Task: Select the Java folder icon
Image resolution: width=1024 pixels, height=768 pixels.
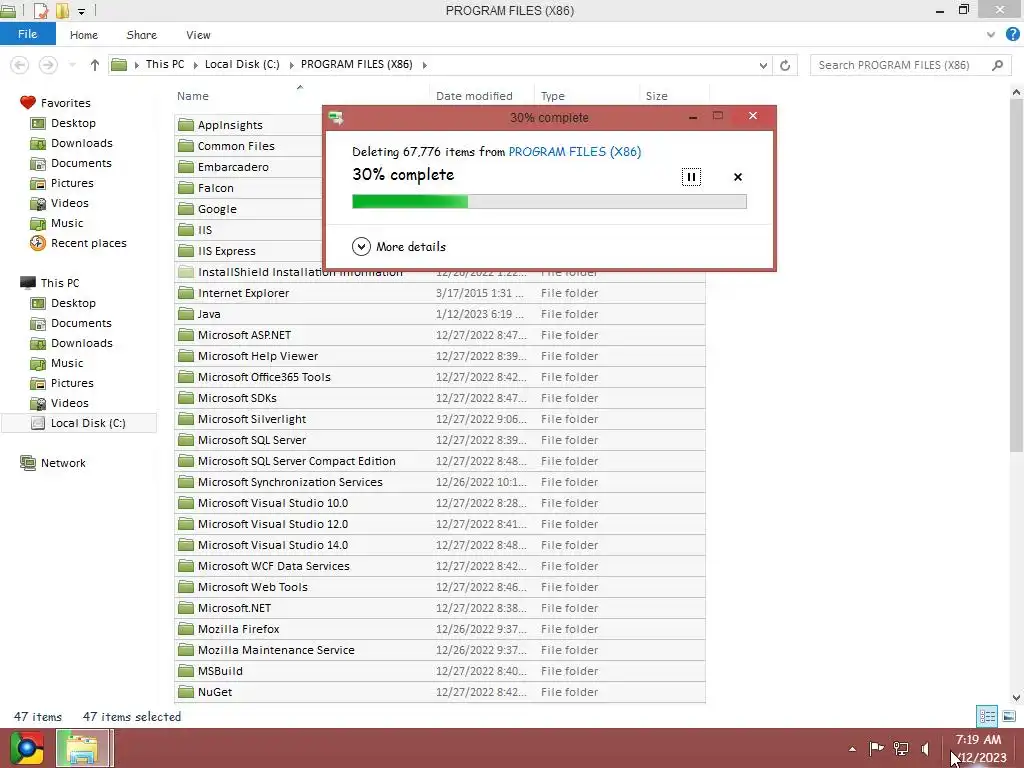Action: pyautogui.click(x=186, y=313)
